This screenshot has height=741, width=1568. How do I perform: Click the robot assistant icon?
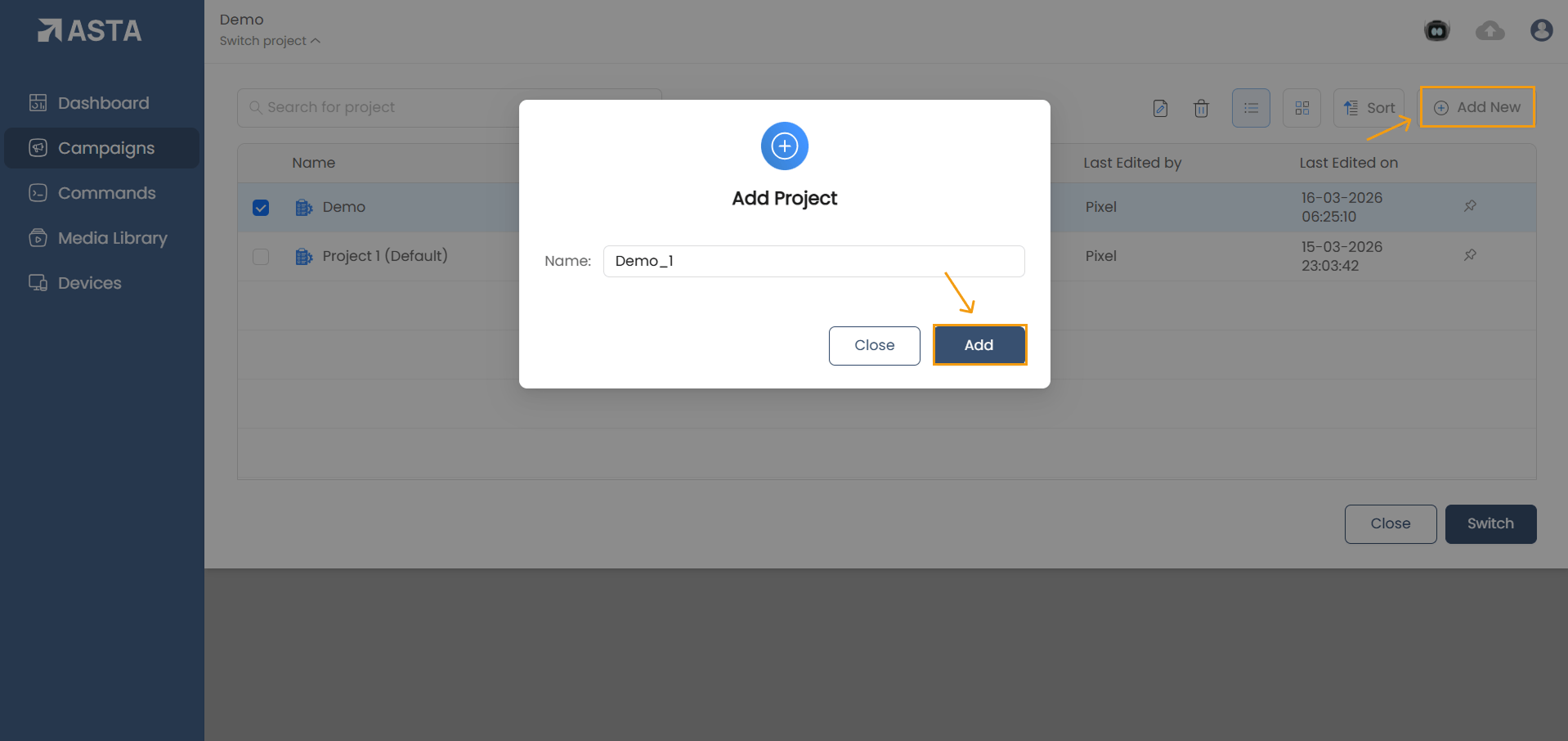1436,31
